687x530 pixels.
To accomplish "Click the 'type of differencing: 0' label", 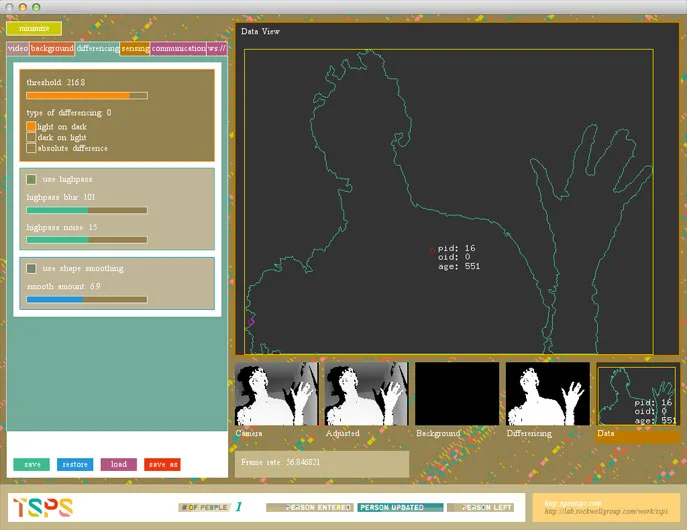I will click(x=69, y=113).
